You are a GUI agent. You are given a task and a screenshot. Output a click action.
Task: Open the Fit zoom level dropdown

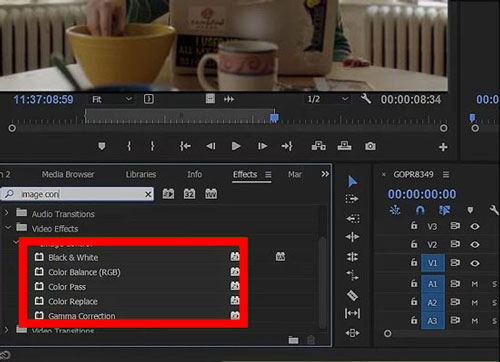112,99
